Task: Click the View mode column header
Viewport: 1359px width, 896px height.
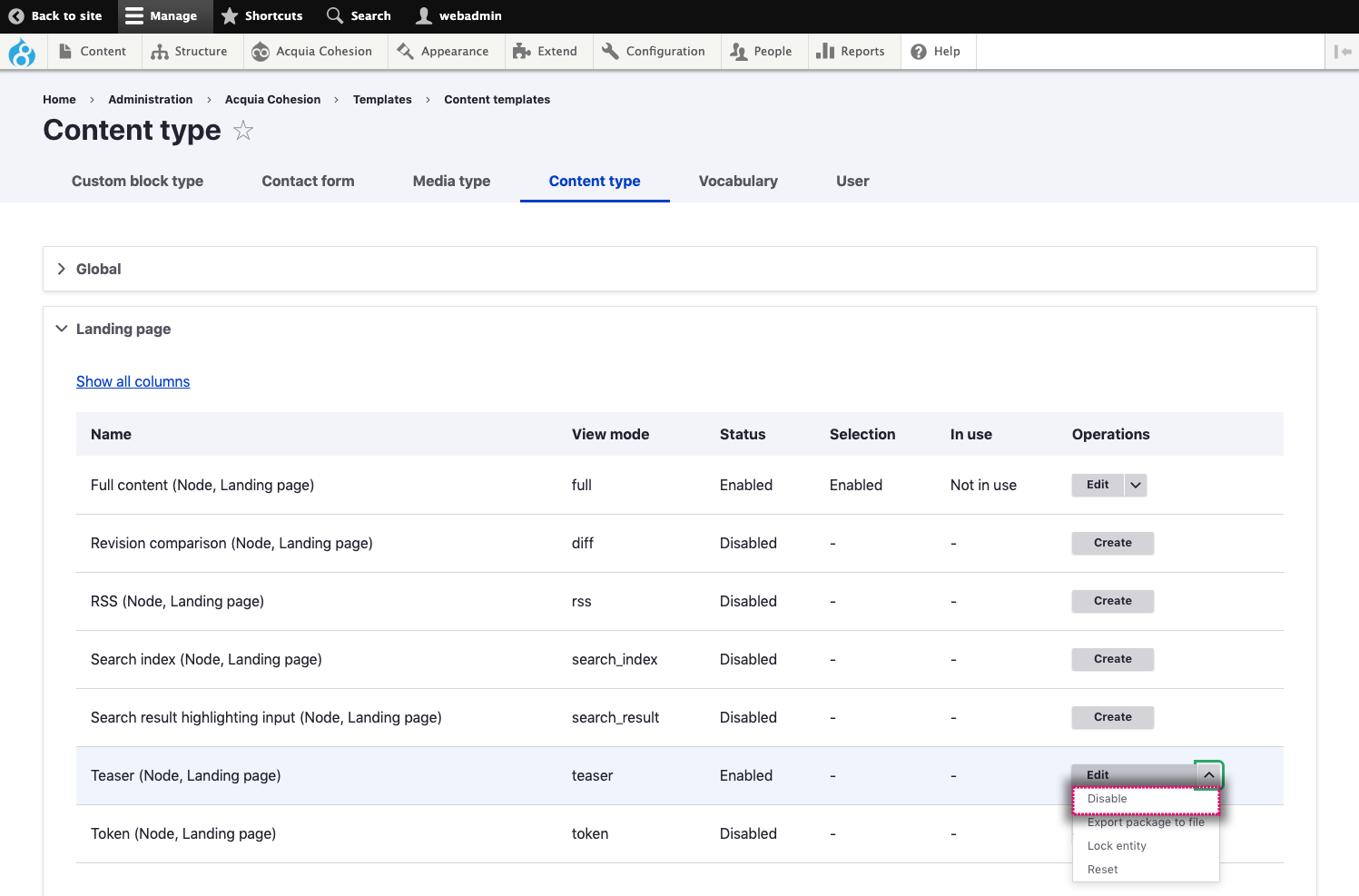Action: (x=610, y=435)
